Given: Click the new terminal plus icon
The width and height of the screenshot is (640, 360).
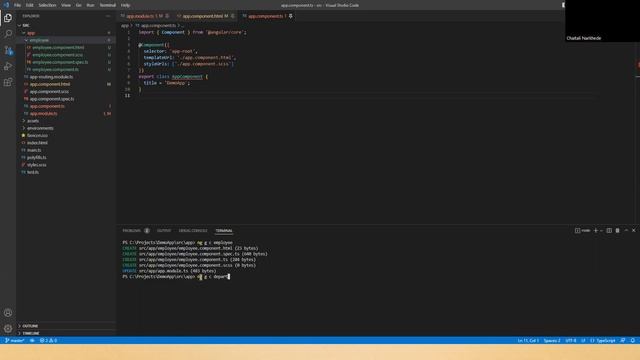Looking at the screenshot, I should [596, 231].
